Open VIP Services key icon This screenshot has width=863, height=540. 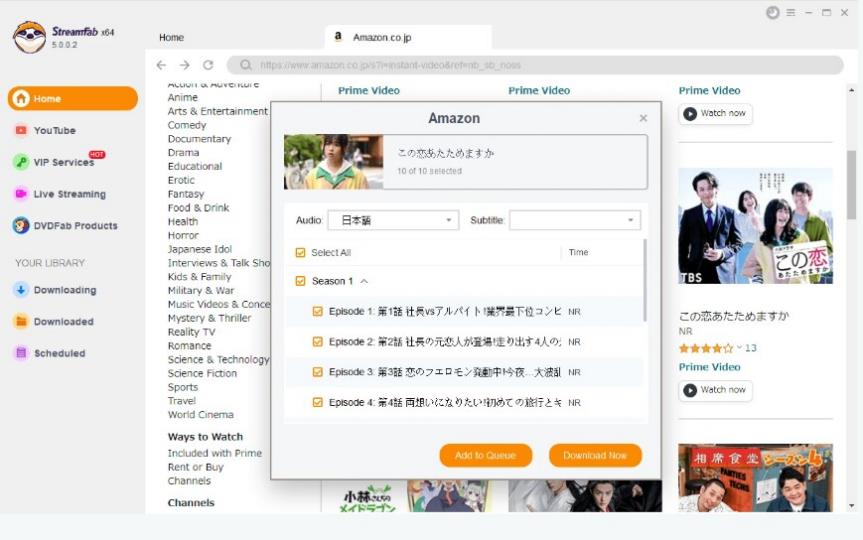(21, 162)
